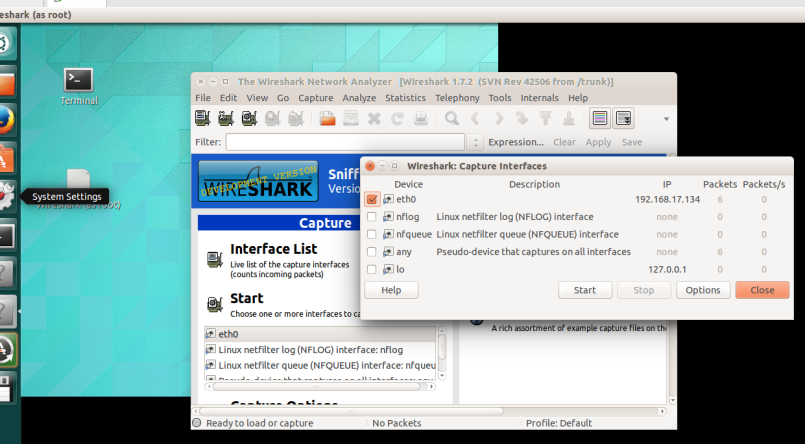Screen dimensions: 806x444
Task: Open the Analyze menu
Action: 359,98
